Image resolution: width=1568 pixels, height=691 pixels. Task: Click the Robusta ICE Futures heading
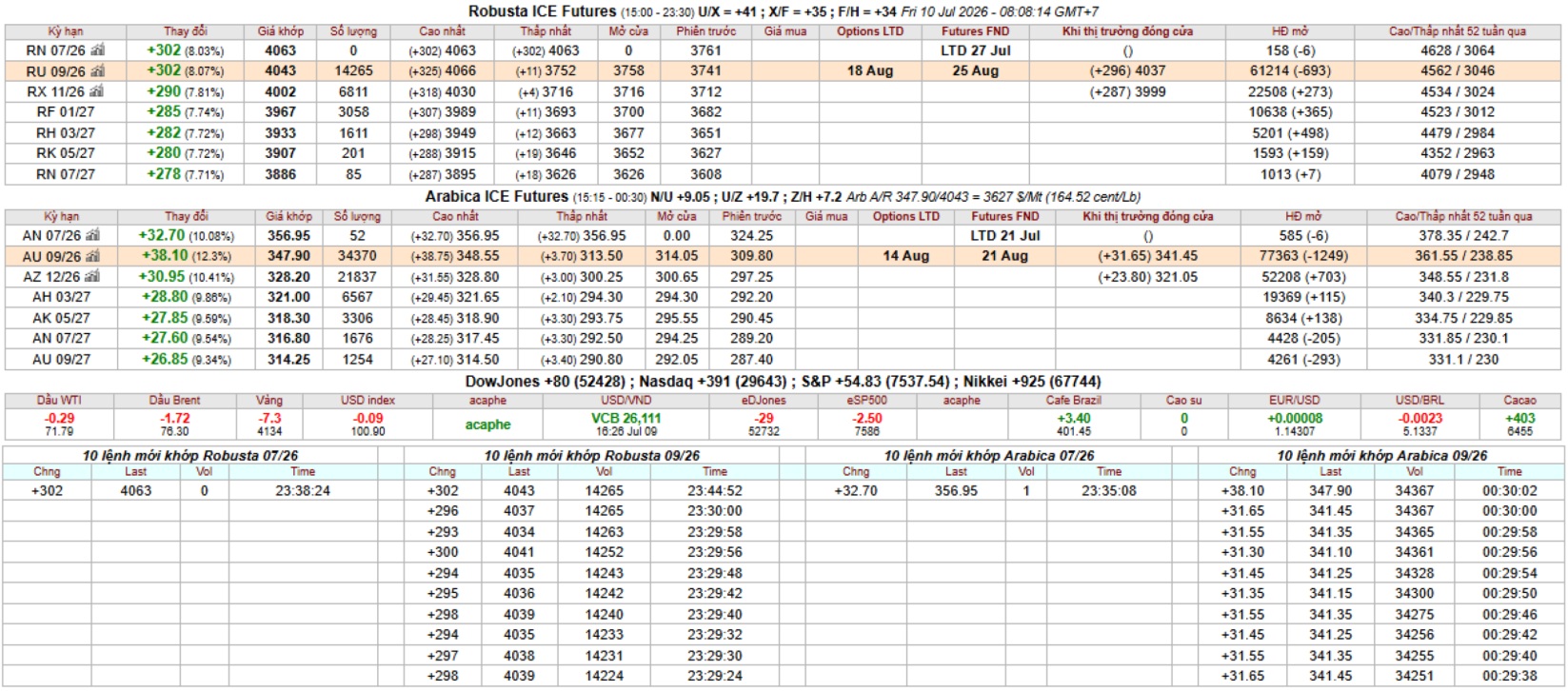click(542, 11)
